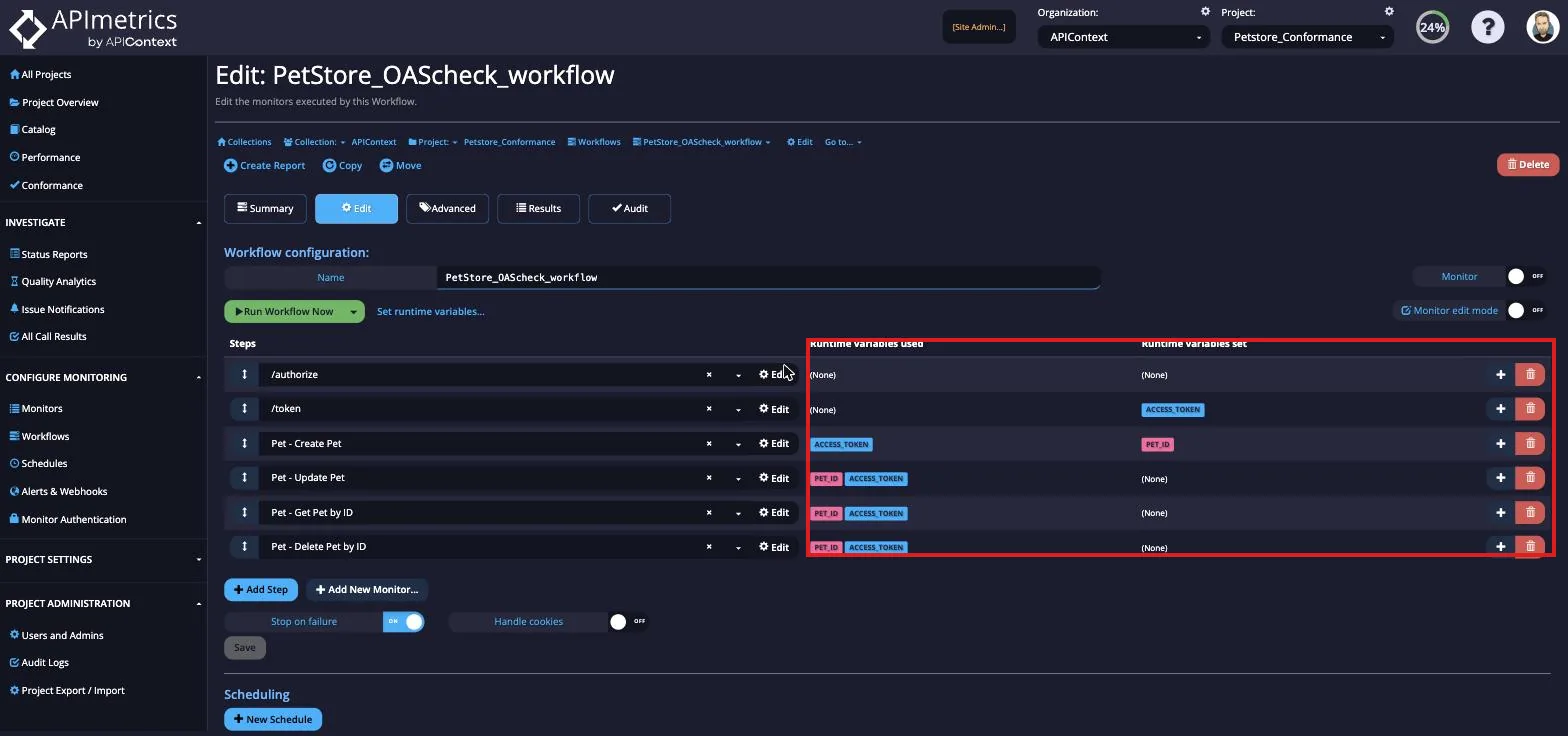The width and height of the screenshot is (1568, 736).
Task: Clear the Pet - Create Pet selection with x
Action: (x=709, y=444)
